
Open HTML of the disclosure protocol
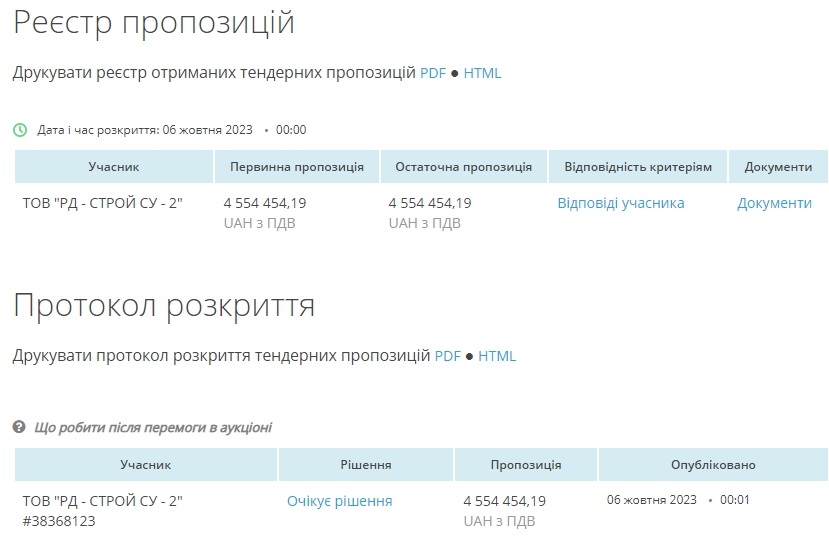coord(496,356)
